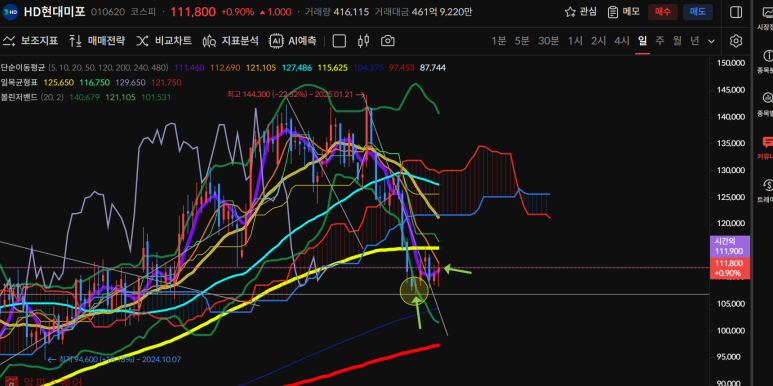The image size is (773, 386).
Task: Click Ichimoku value 125,650
Action: point(59,82)
